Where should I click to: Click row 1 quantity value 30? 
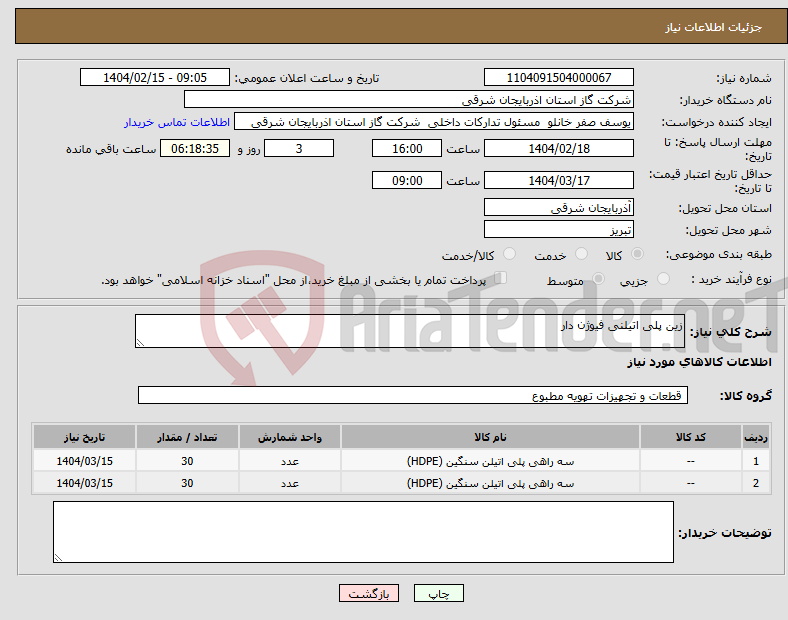(x=187, y=461)
